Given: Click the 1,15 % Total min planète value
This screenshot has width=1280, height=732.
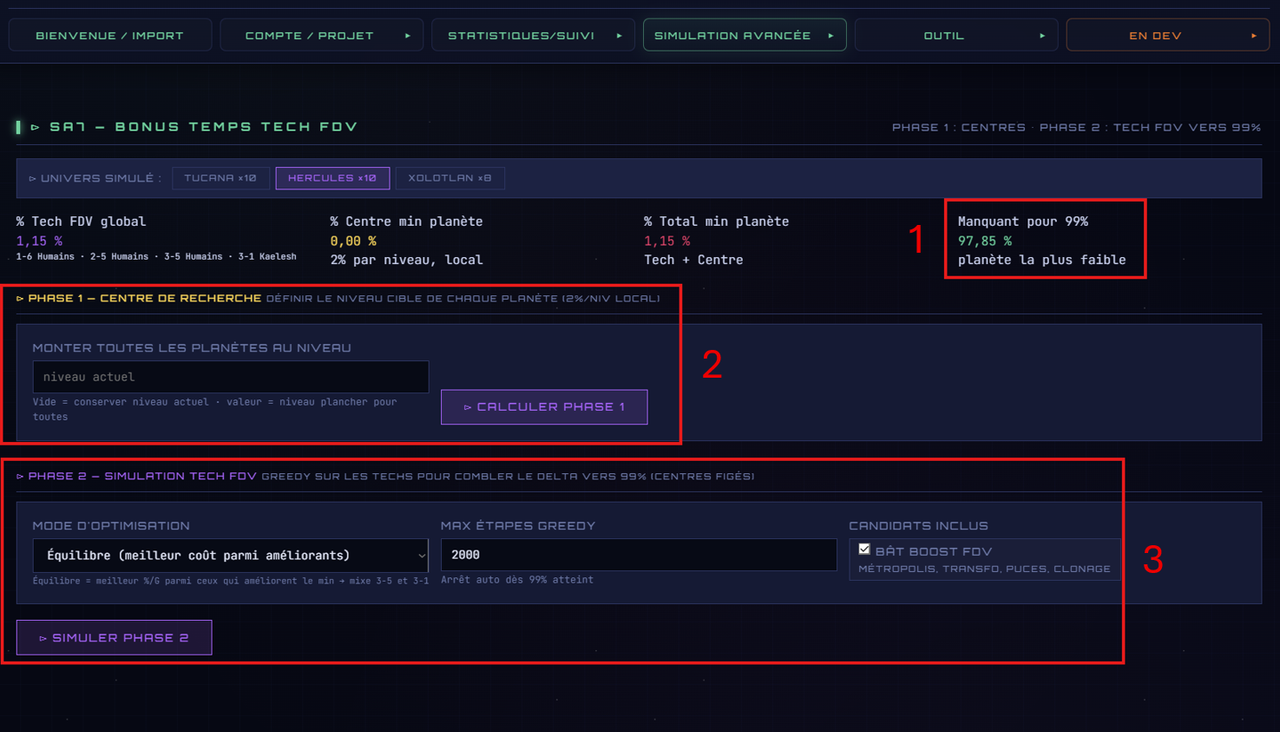Looking at the screenshot, I should pyautogui.click(x=667, y=241).
